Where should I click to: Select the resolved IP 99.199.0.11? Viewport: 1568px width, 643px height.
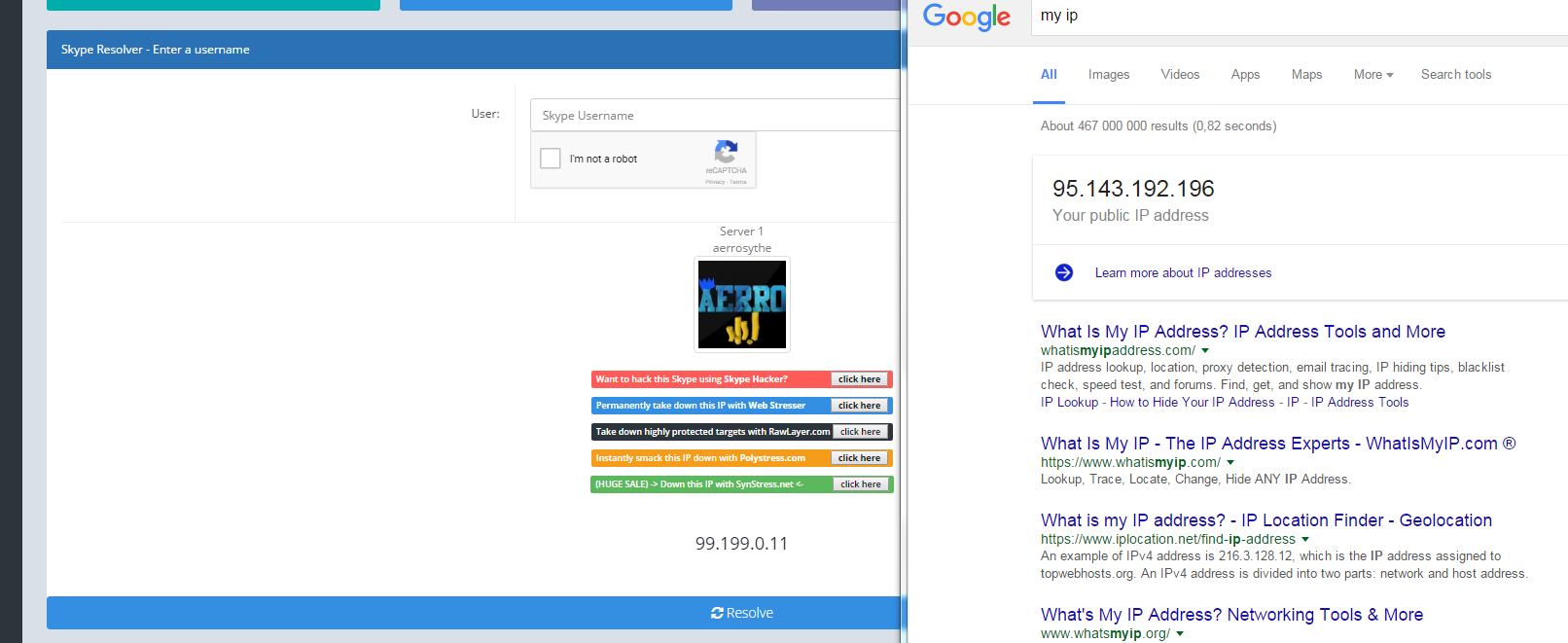point(741,544)
